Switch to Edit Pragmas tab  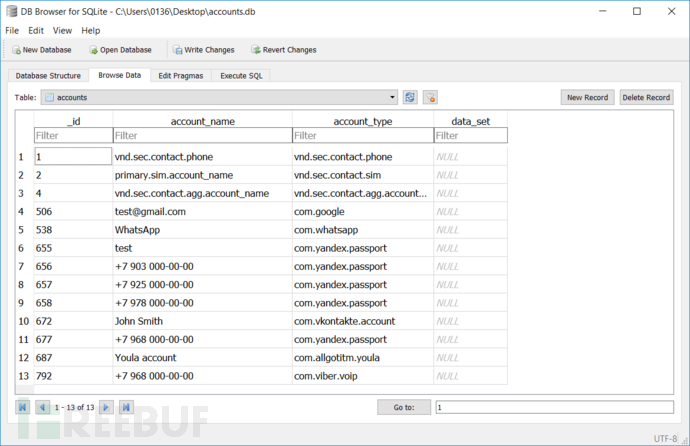click(x=181, y=76)
